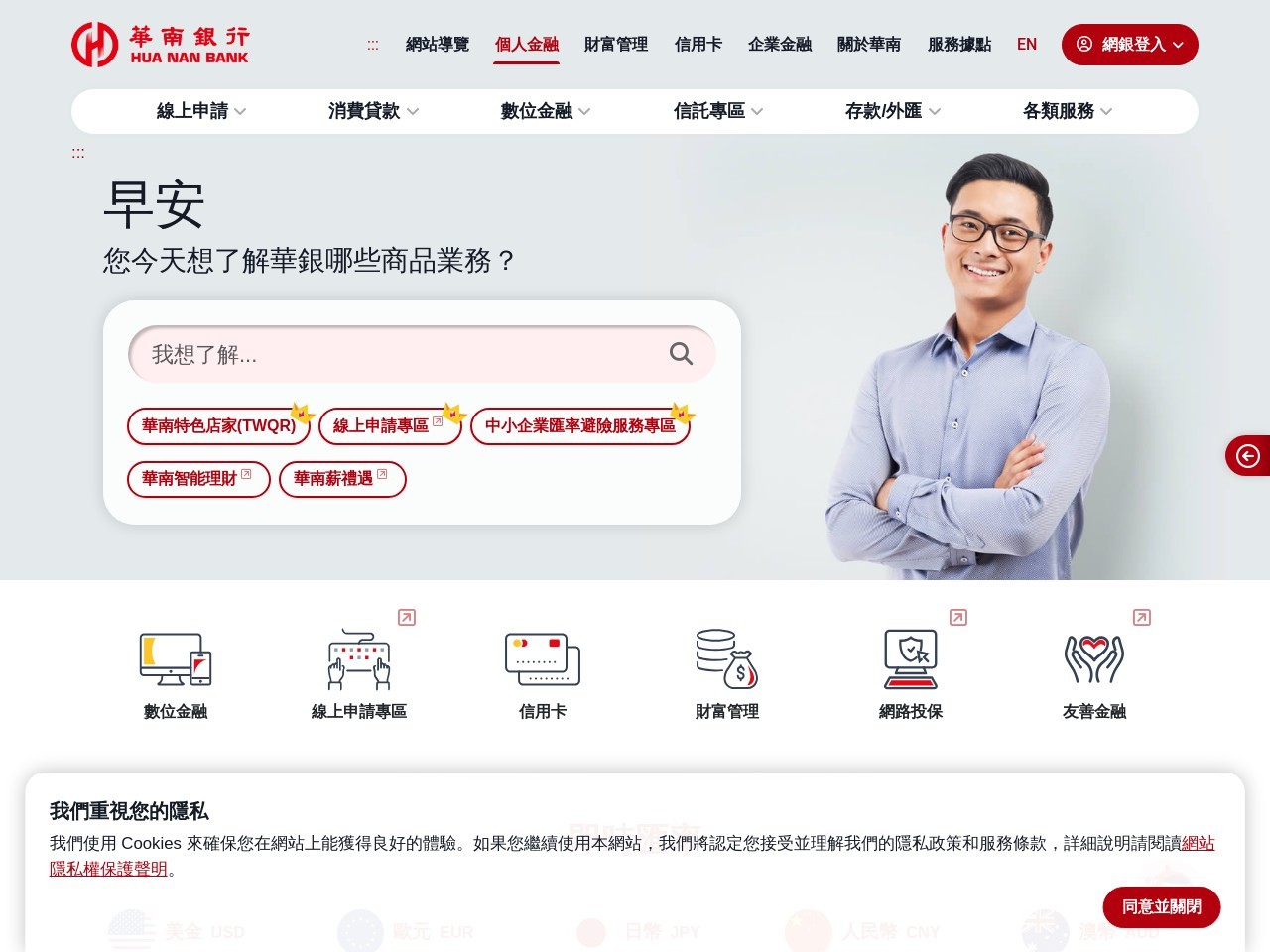This screenshot has width=1270, height=952.
Task: Expand the red side arrow panel
Action: pyautogui.click(x=1248, y=456)
